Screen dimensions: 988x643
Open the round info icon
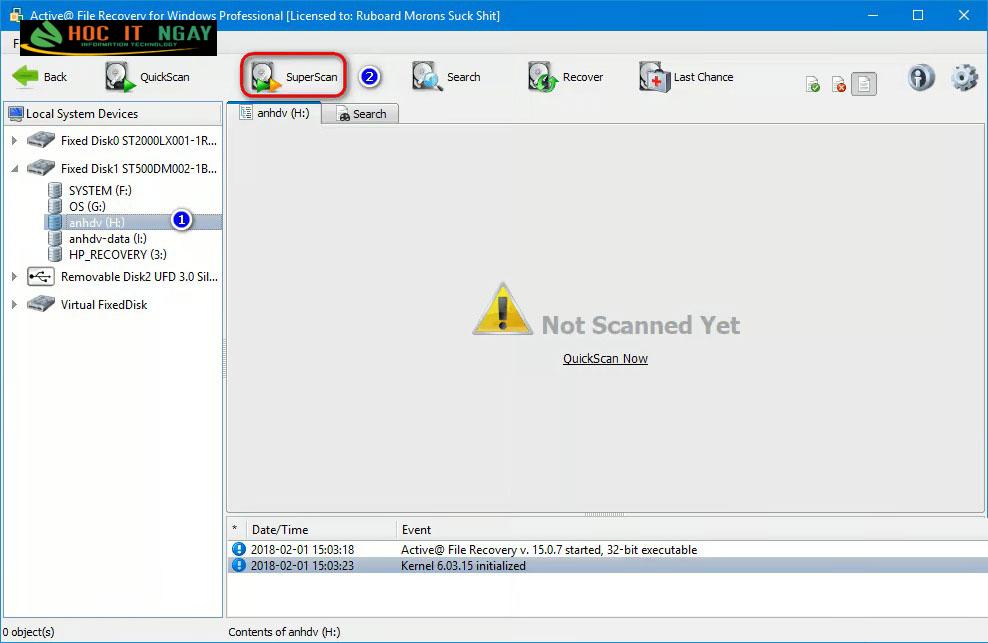point(921,78)
